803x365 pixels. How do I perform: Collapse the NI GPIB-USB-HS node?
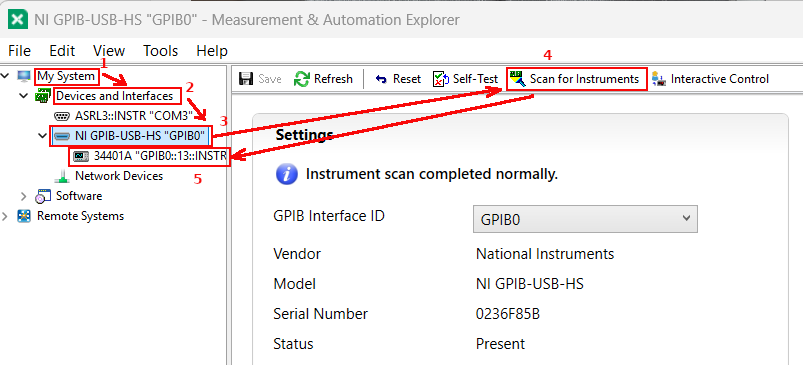[x=43, y=136]
